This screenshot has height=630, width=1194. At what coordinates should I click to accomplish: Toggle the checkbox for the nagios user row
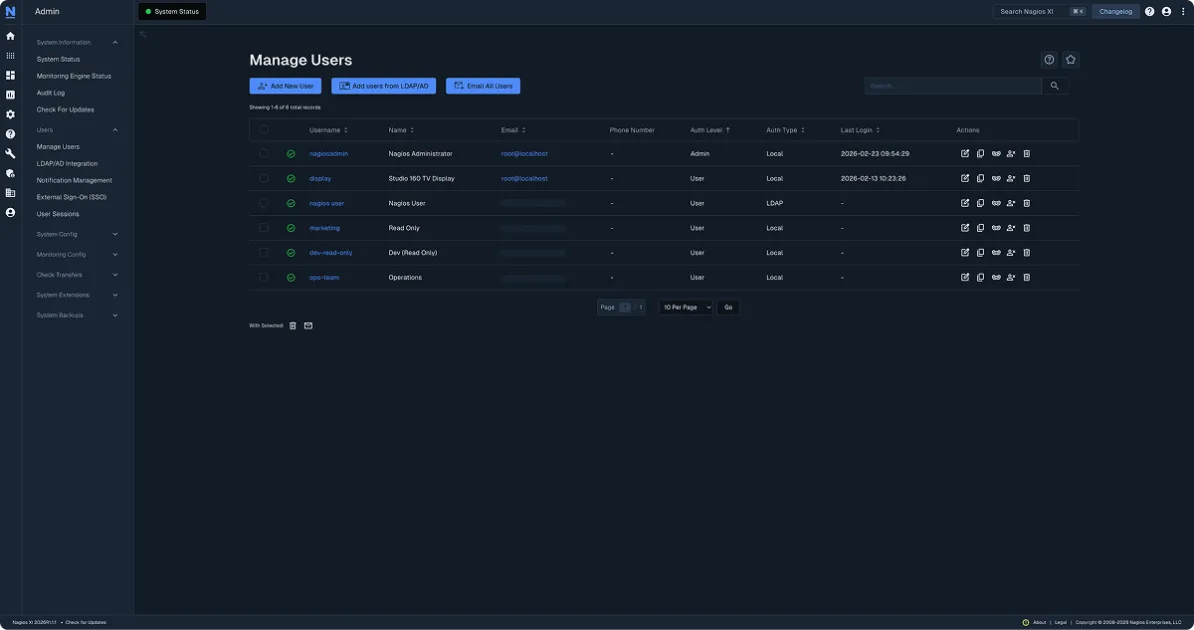pos(261,201)
